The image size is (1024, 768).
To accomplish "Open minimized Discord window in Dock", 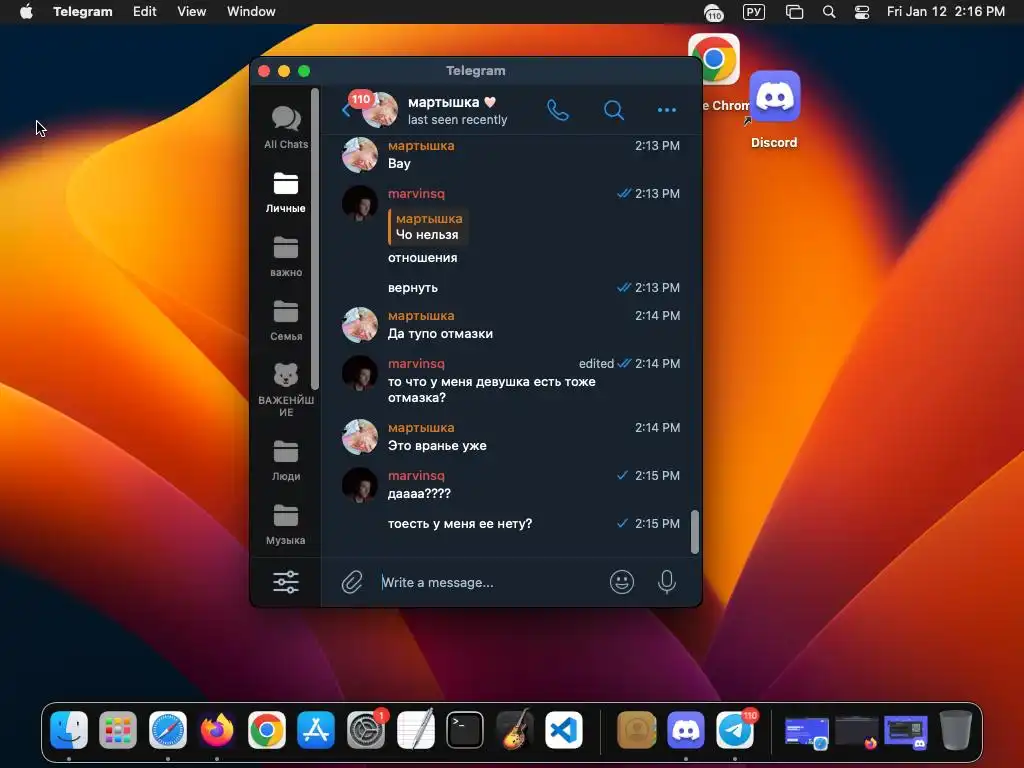I will point(906,731).
